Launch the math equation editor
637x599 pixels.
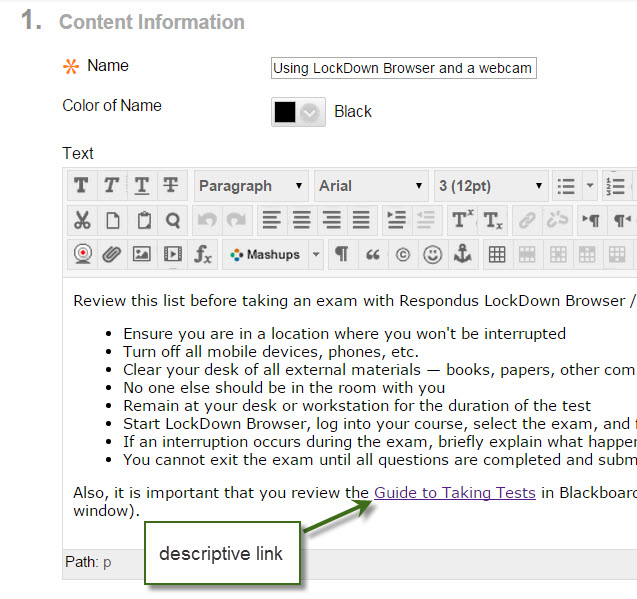point(202,255)
